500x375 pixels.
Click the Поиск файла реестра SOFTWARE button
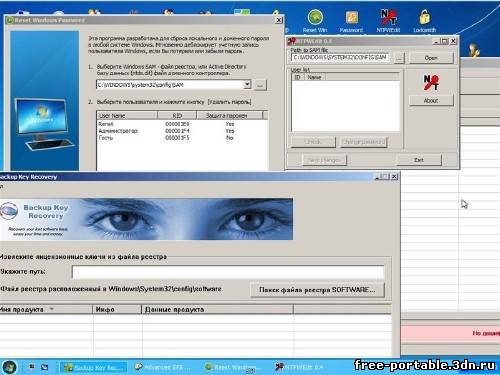pos(317,290)
